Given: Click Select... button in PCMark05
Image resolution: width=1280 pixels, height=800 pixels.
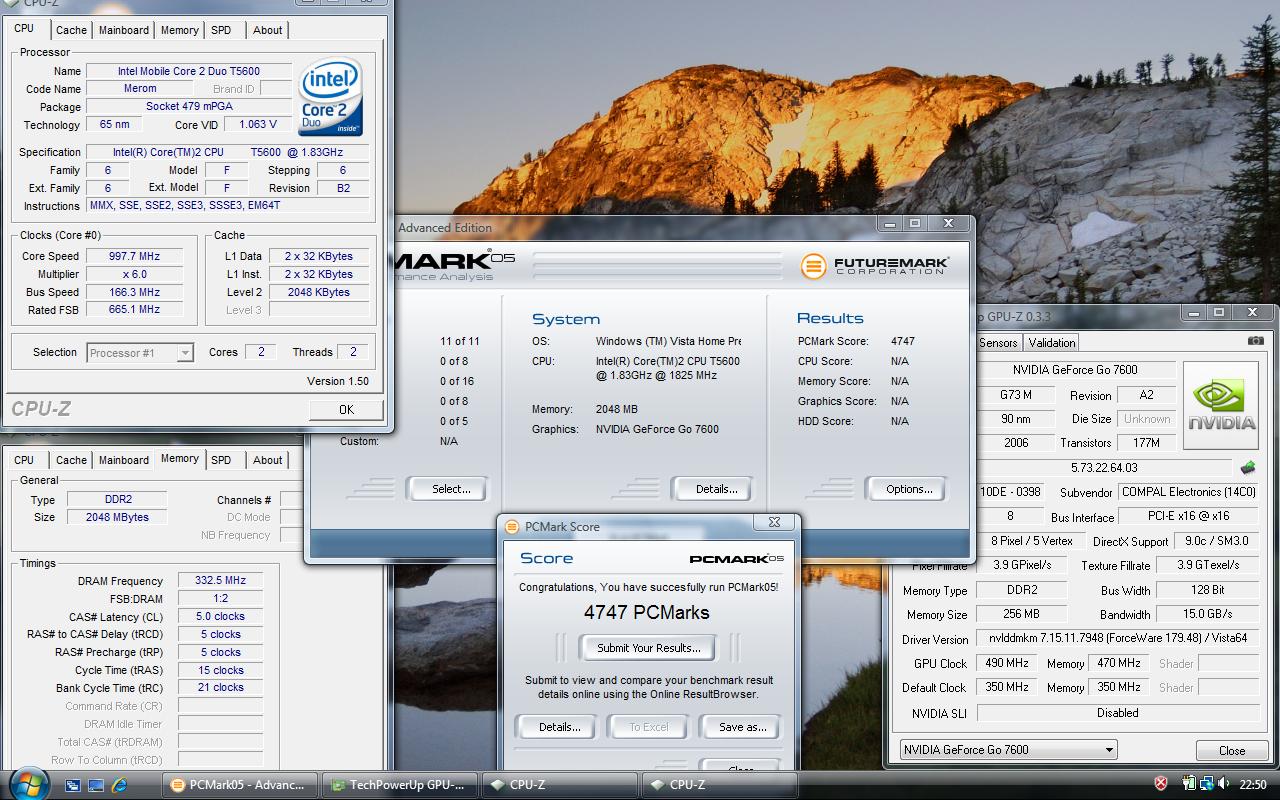Looking at the screenshot, I should tap(451, 489).
